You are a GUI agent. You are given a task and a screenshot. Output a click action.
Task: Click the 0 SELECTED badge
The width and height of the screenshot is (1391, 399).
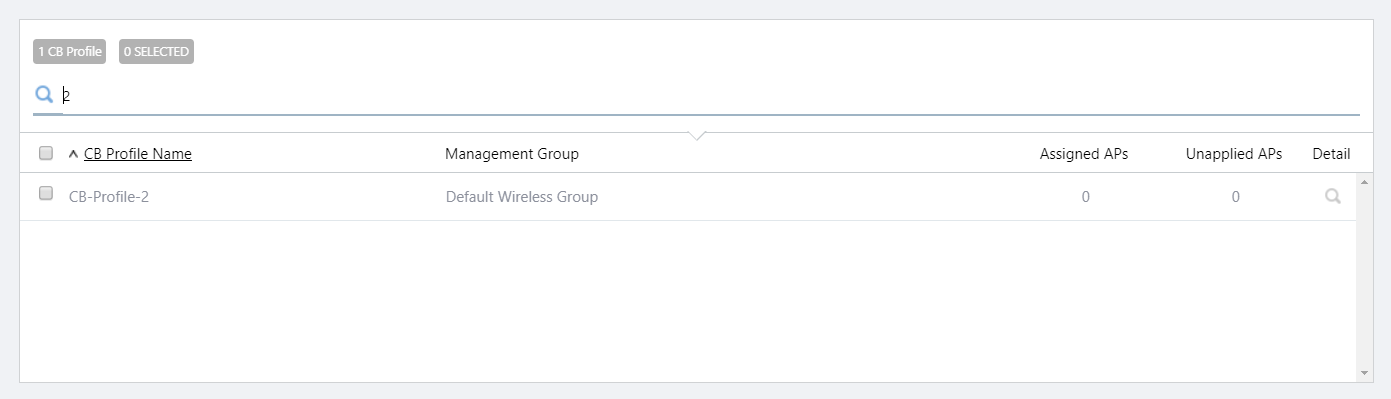[x=156, y=51]
